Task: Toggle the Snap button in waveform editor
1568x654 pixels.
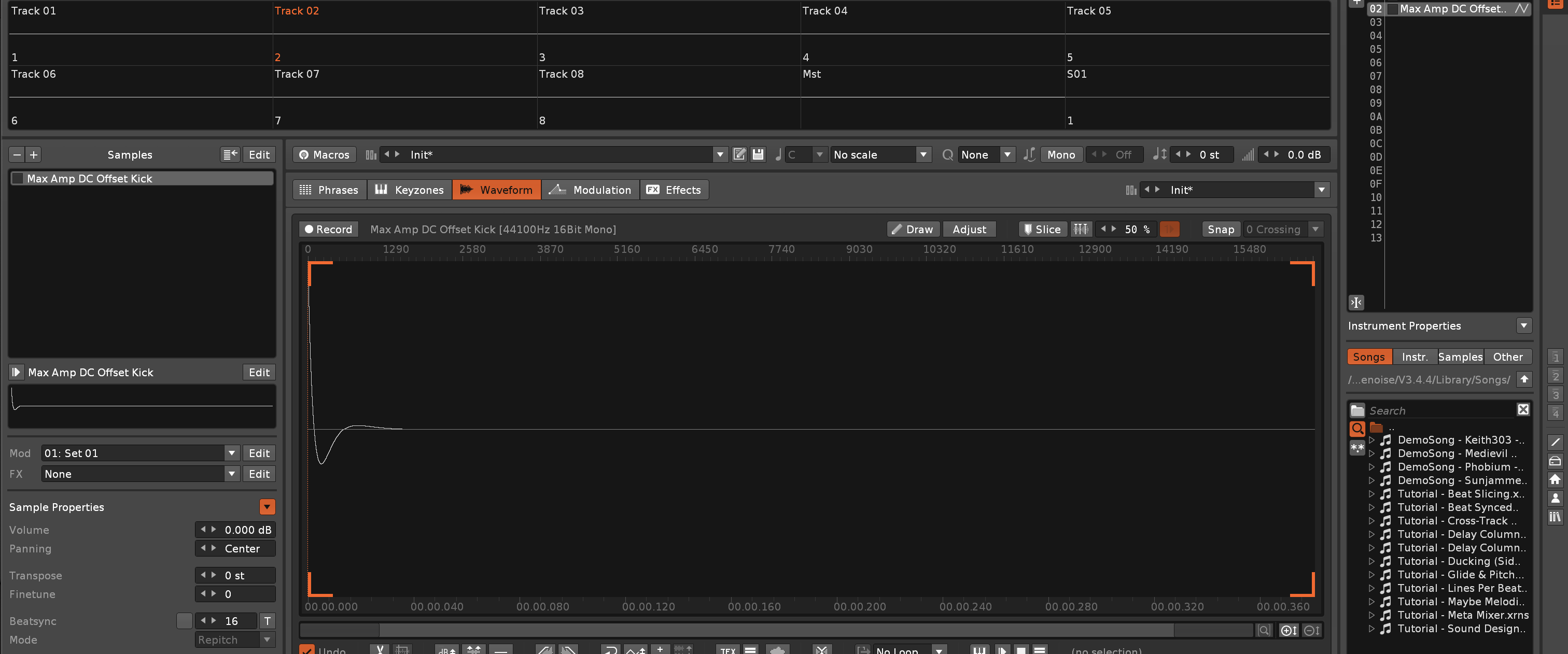Action: [1221, 230]
